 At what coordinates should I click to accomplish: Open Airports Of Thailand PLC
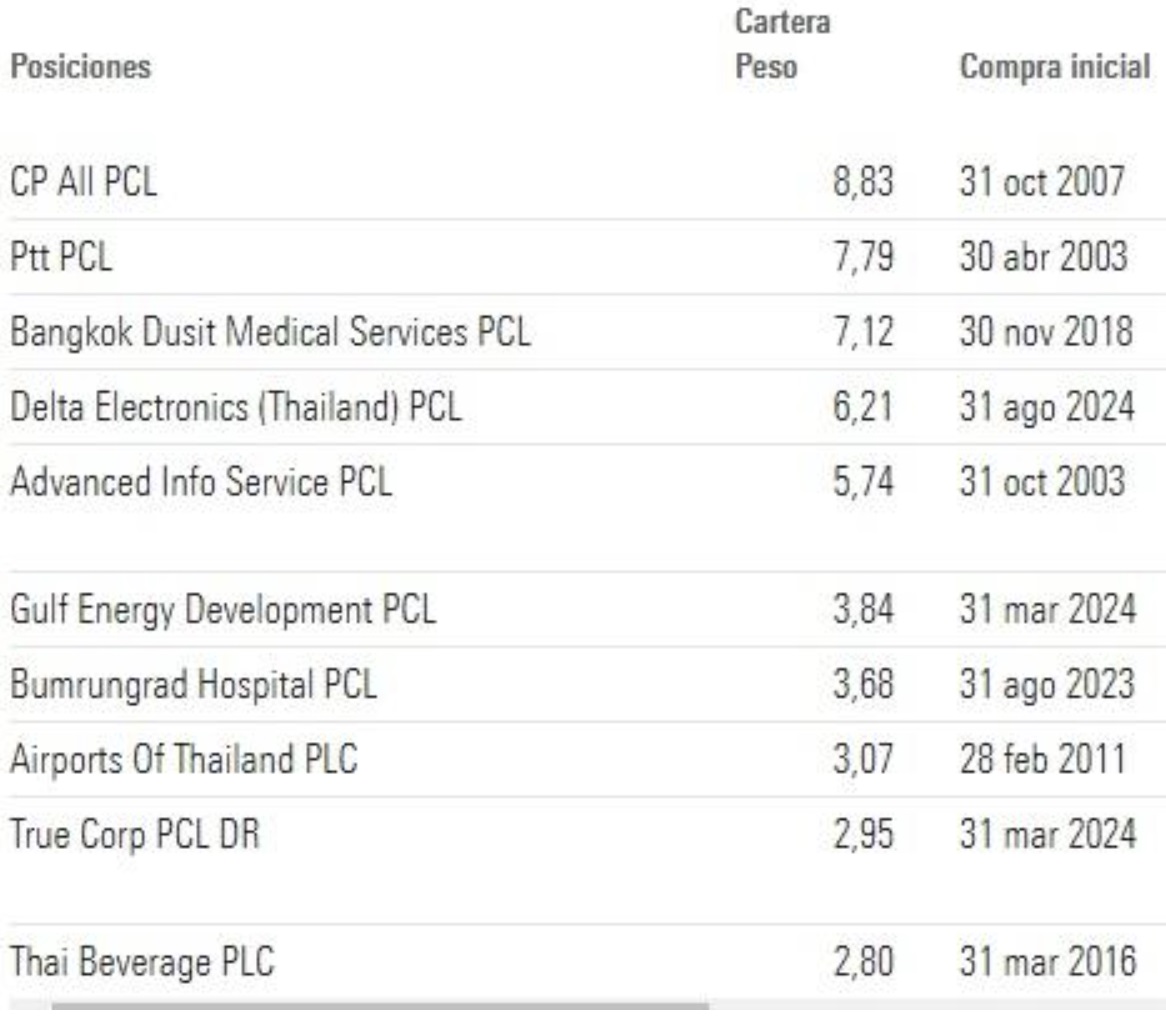(x=183, y=760)
